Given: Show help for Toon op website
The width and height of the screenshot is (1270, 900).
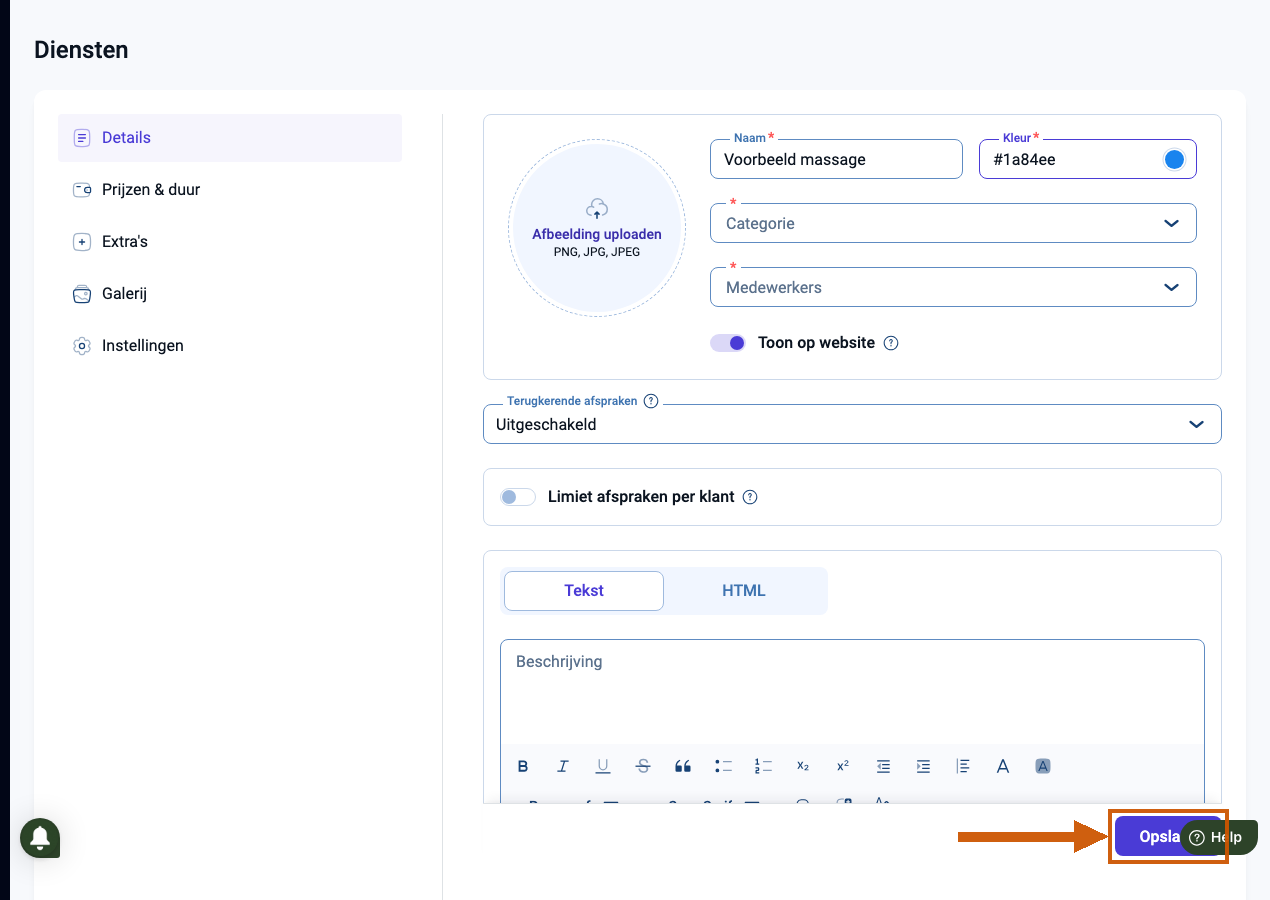Looking at the screenshot, I should (x=891, y=343).
